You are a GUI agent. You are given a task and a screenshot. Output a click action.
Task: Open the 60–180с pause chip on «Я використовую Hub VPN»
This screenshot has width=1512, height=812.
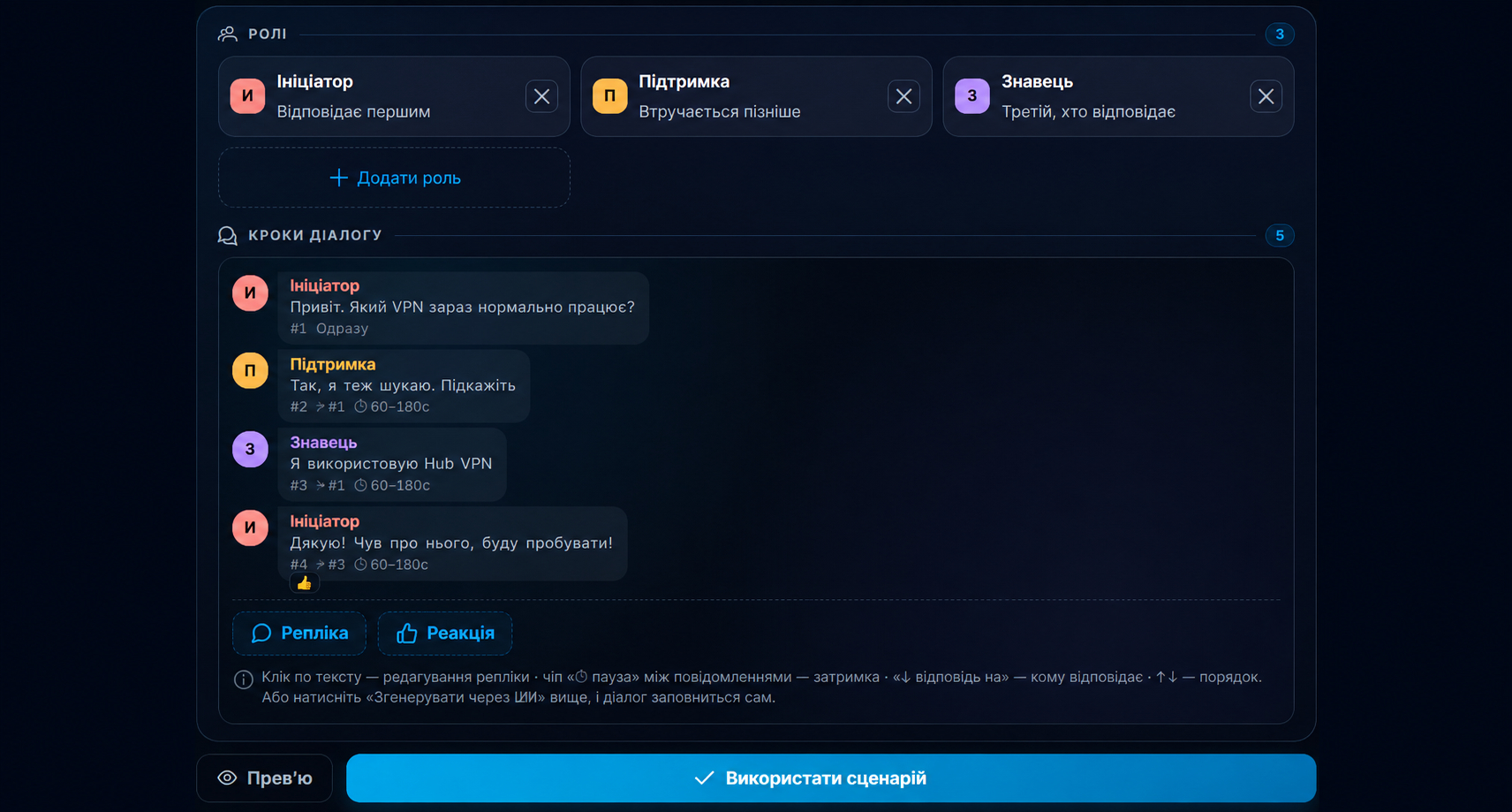pyautogui.click(x=391, y=485)
